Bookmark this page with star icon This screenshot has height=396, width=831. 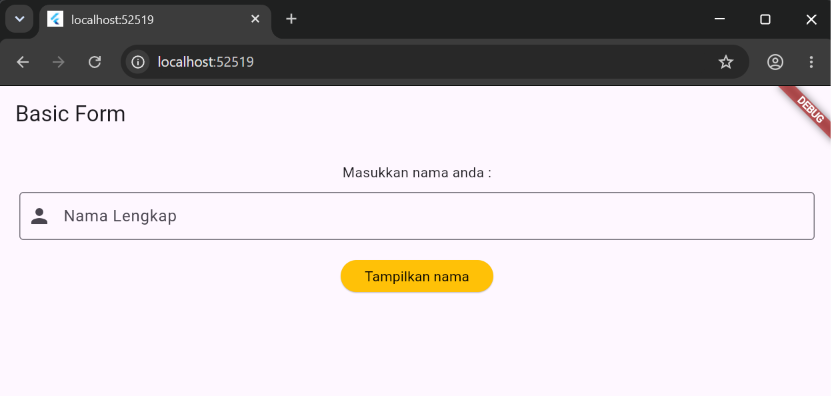pos(726,62)
